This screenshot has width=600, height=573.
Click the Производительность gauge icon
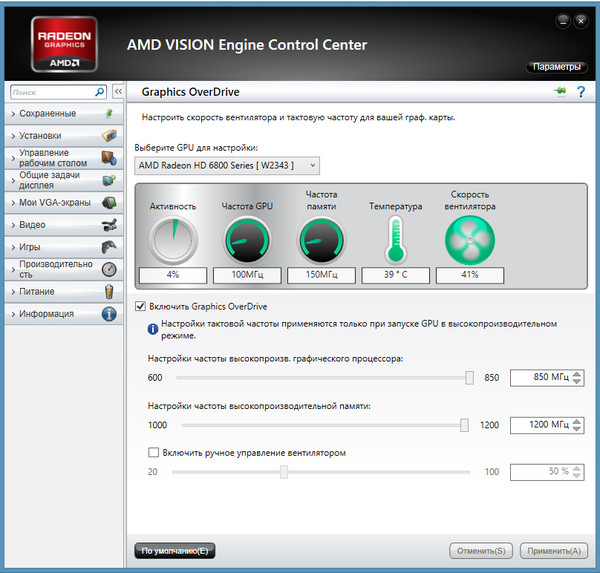click(109, 269)
